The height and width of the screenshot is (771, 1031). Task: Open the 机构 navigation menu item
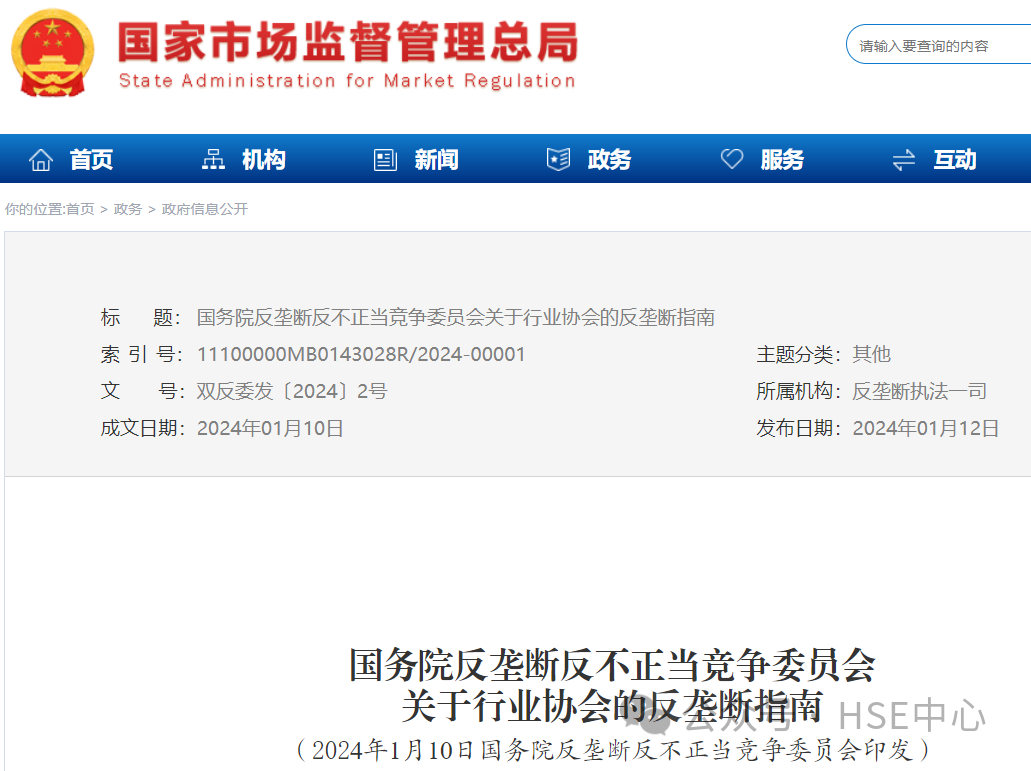(264, 160)
